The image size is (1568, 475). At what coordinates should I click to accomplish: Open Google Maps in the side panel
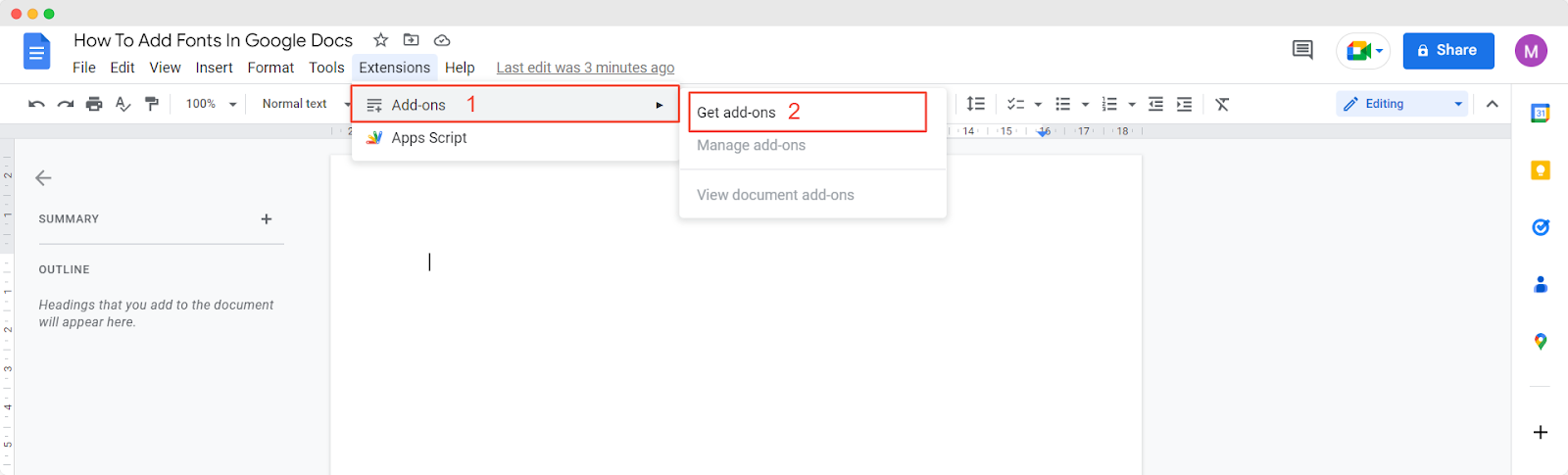pos(1541,341)
